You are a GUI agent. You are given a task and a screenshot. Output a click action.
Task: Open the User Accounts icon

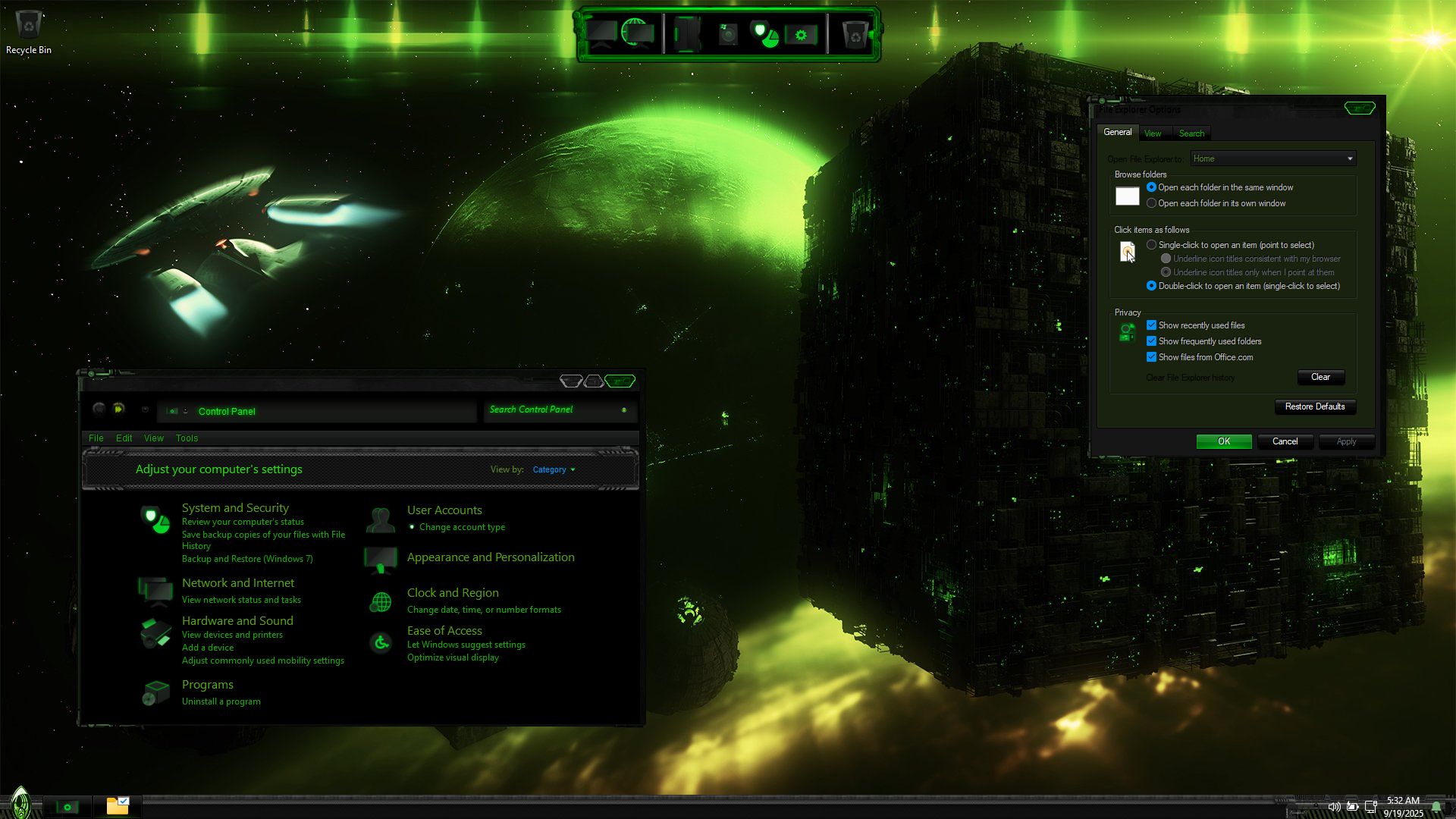[381, 519]
